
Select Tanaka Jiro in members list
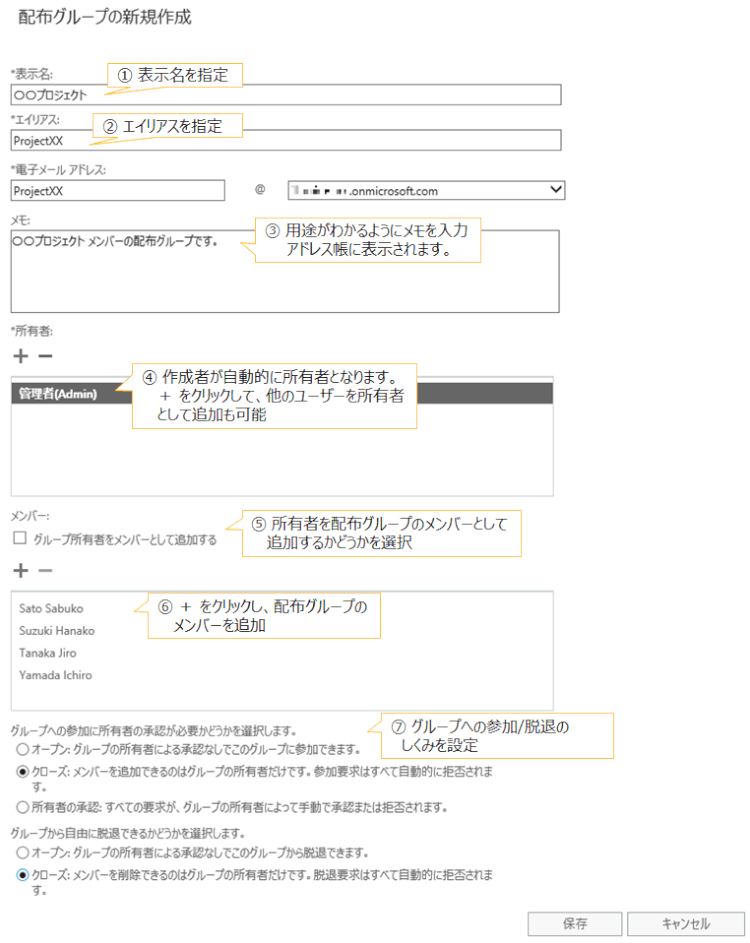pos(48,653)
